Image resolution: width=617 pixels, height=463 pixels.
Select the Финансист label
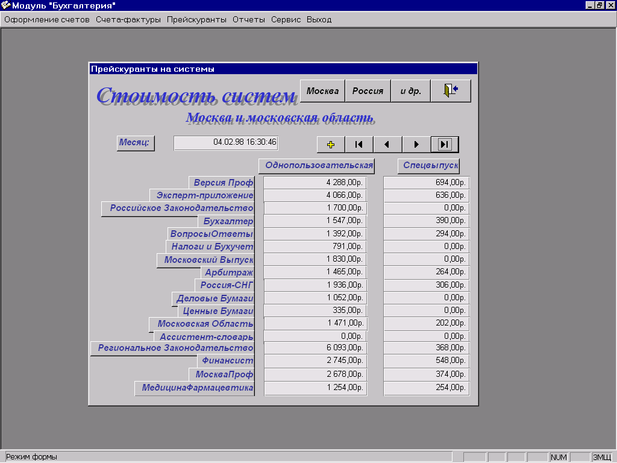225,361
